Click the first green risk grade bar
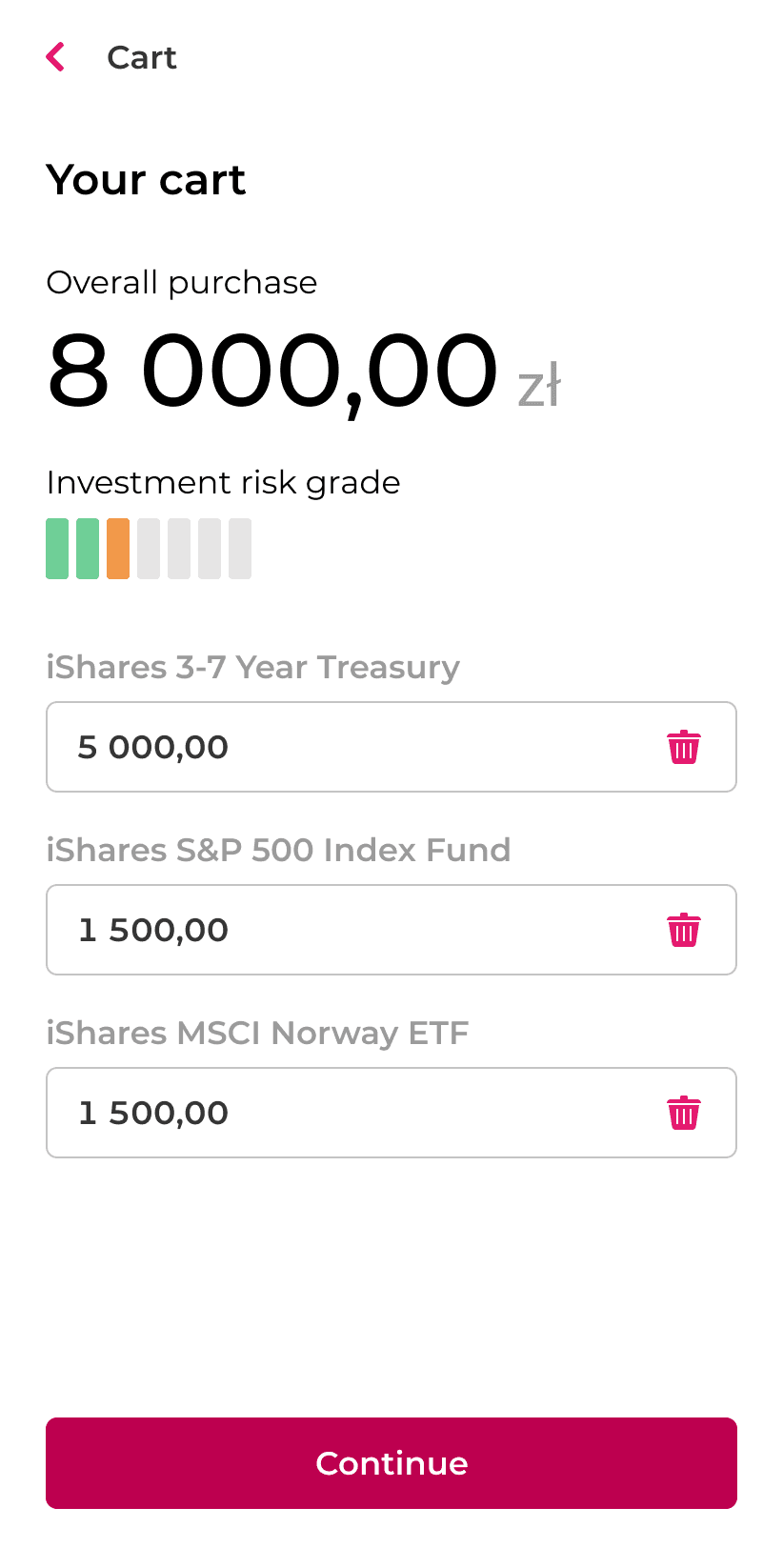The width and height of the screenshot is (783, 1568). pyautogui.click(x=57, y=549)
